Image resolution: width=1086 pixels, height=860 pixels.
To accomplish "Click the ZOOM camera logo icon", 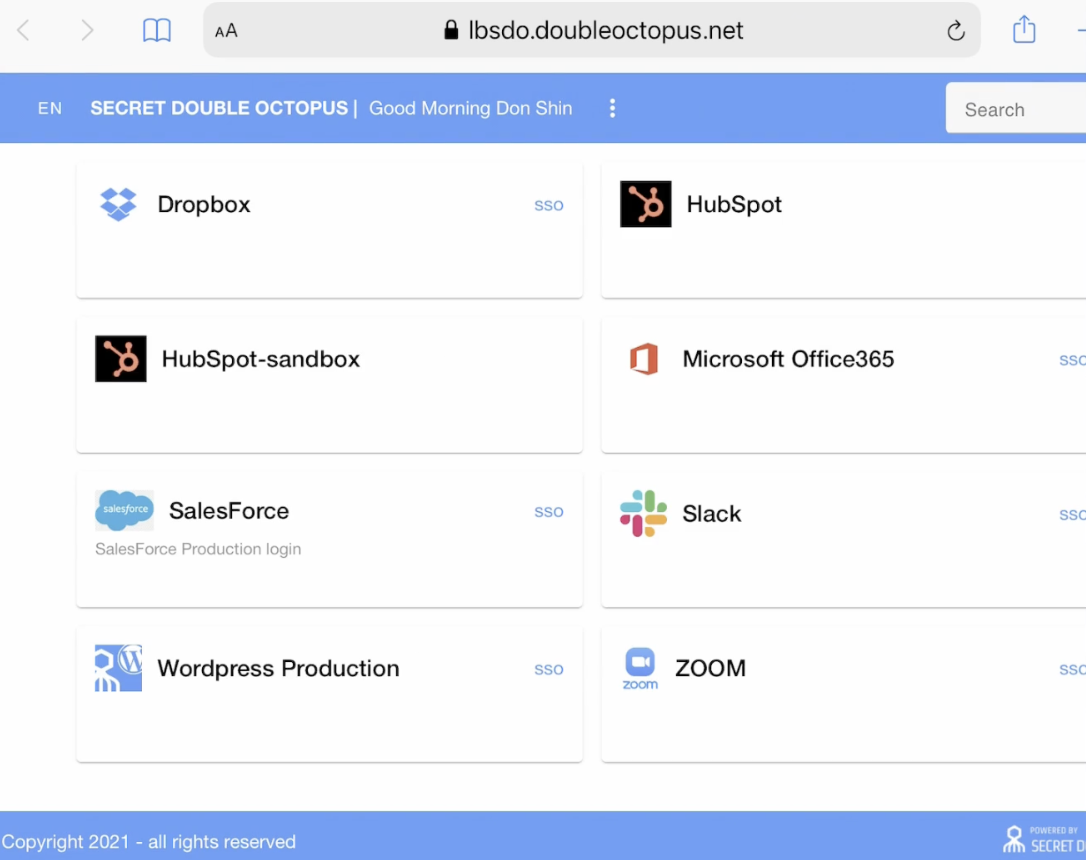I will 640,669.
